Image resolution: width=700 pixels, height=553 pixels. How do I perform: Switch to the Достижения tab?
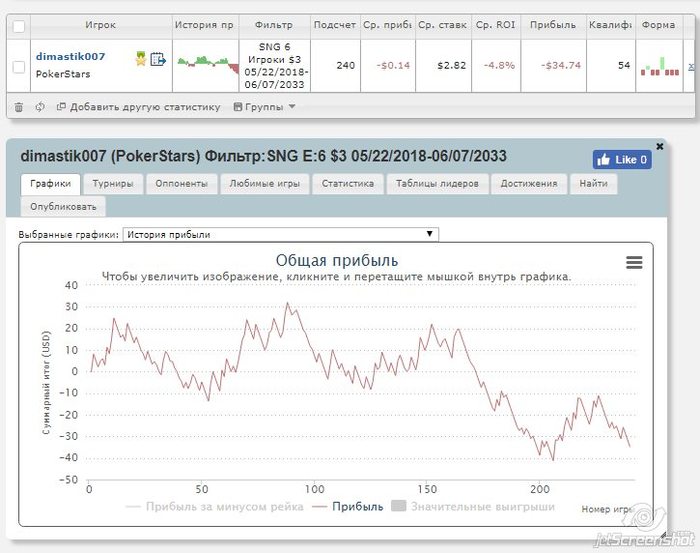(x=529, y=184)
